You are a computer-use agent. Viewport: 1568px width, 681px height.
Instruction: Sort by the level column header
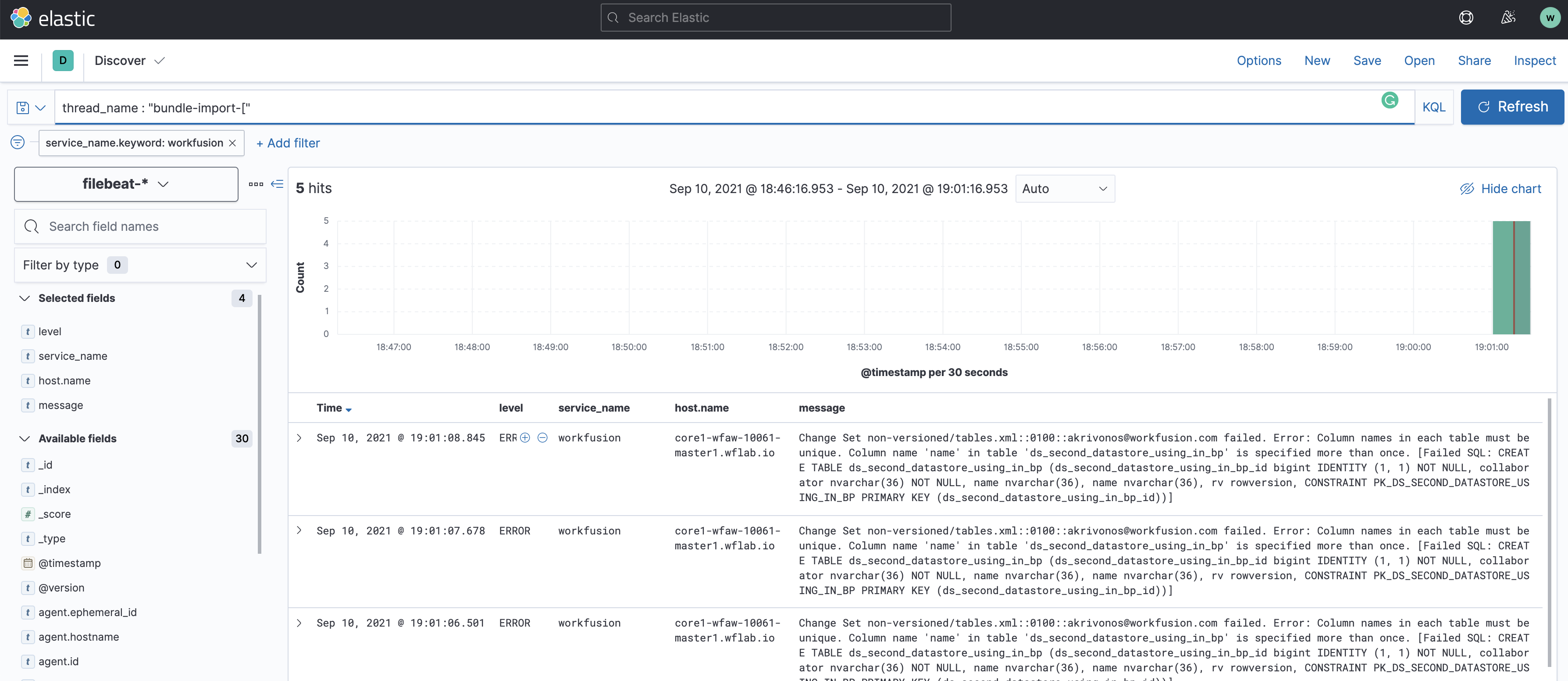pos(511,408)
